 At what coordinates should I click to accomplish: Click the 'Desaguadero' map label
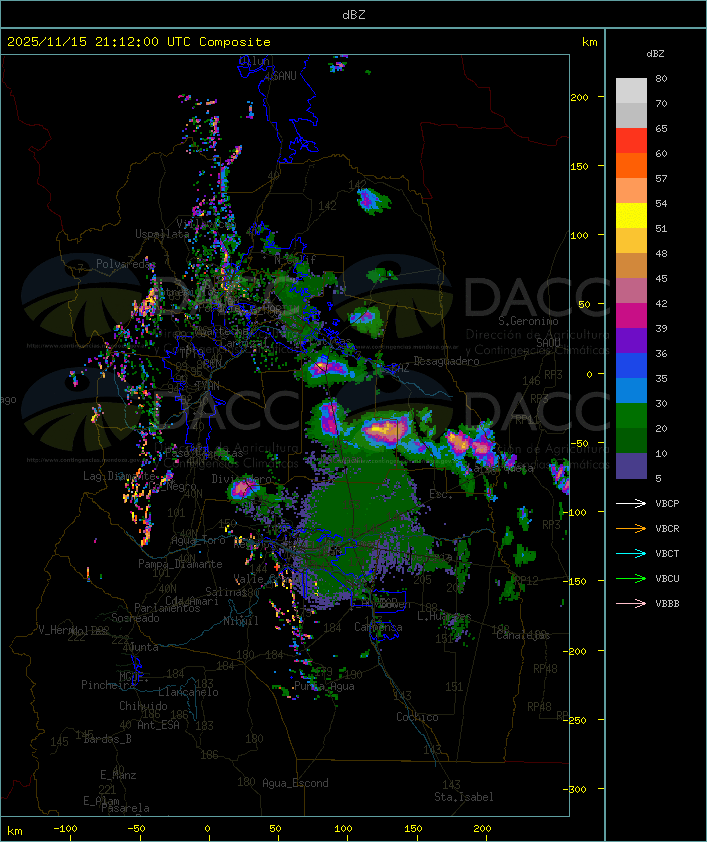click(x=446, y=361)
